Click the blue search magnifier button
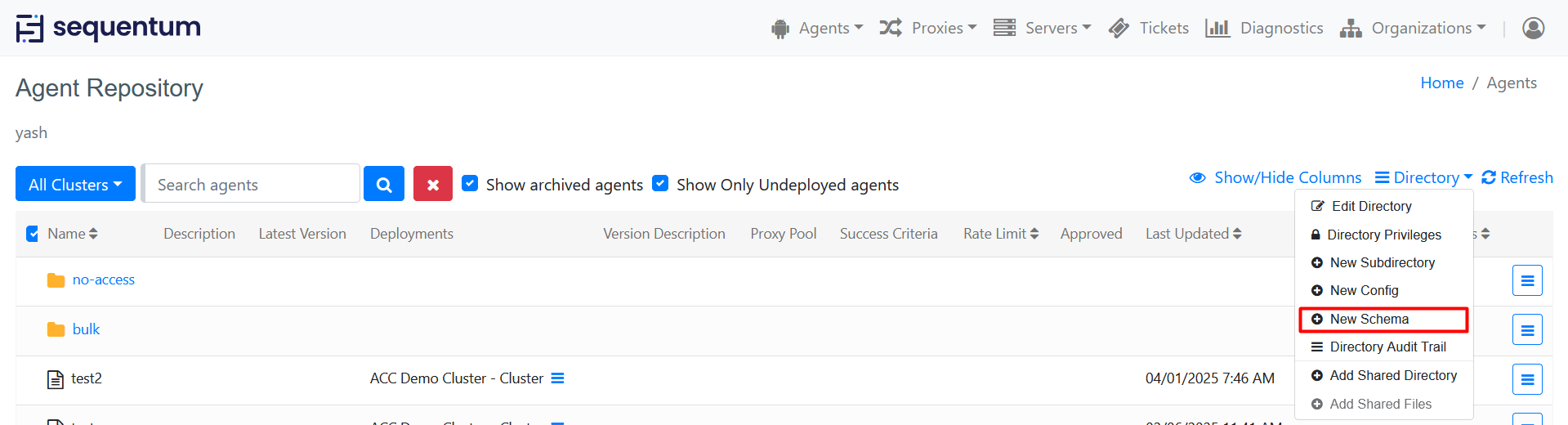 [x=383, y=184]
